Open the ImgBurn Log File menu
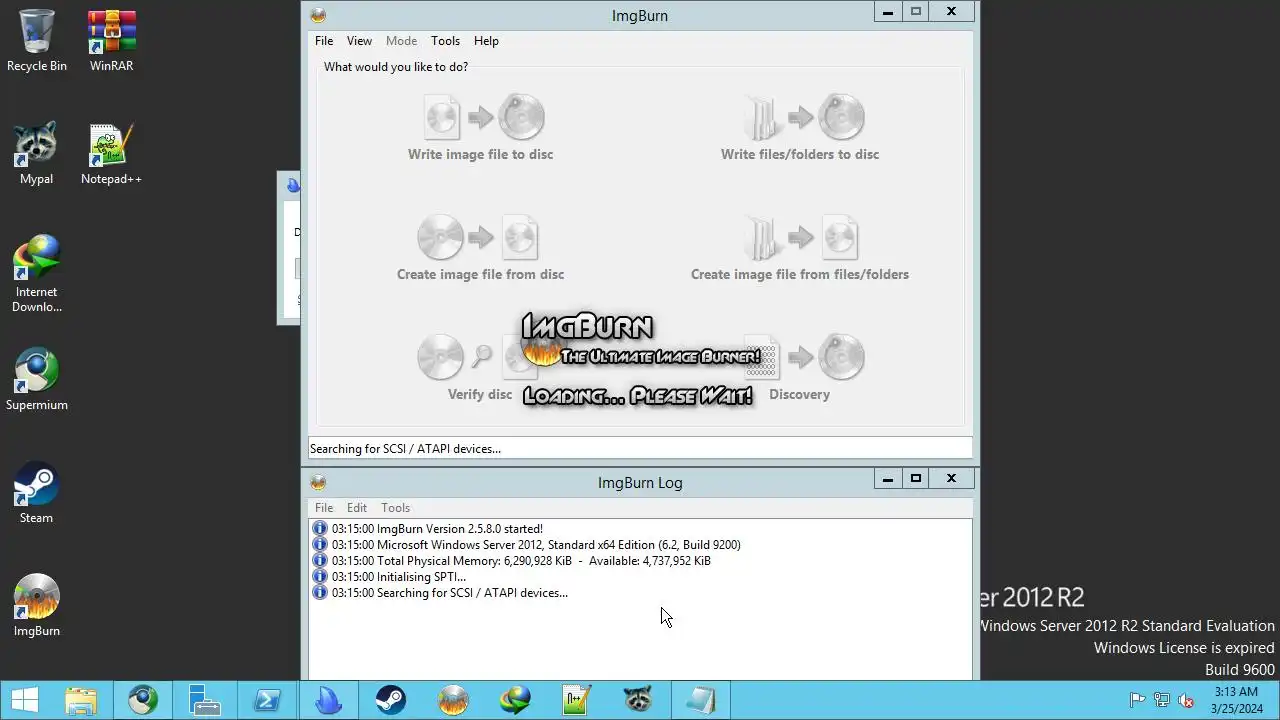 tap(324, 508)
